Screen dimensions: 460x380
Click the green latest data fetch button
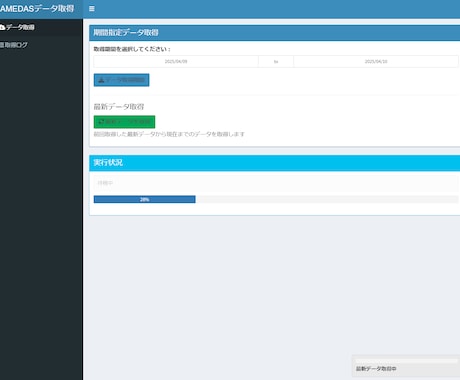coord(124,122)
